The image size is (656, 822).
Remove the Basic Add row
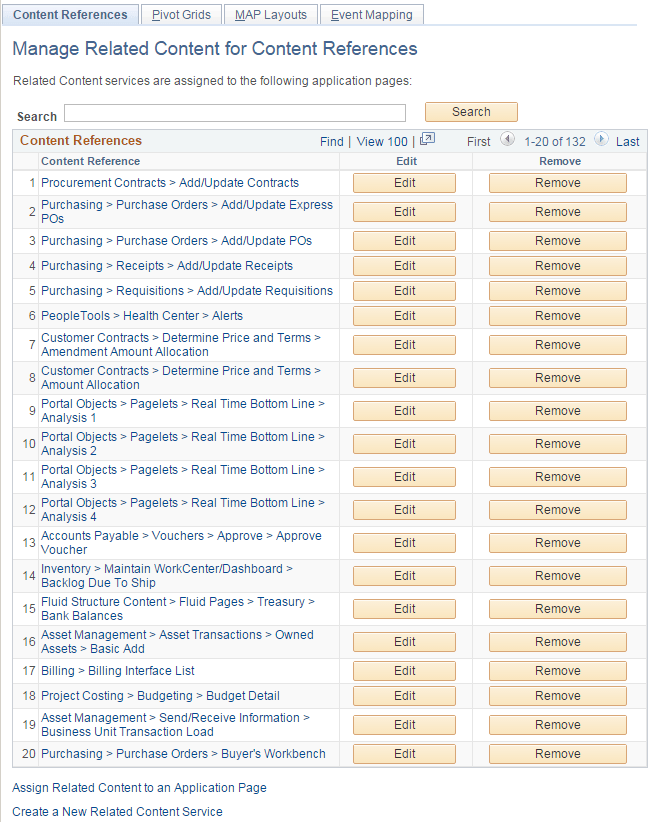[x=557, y=642]
